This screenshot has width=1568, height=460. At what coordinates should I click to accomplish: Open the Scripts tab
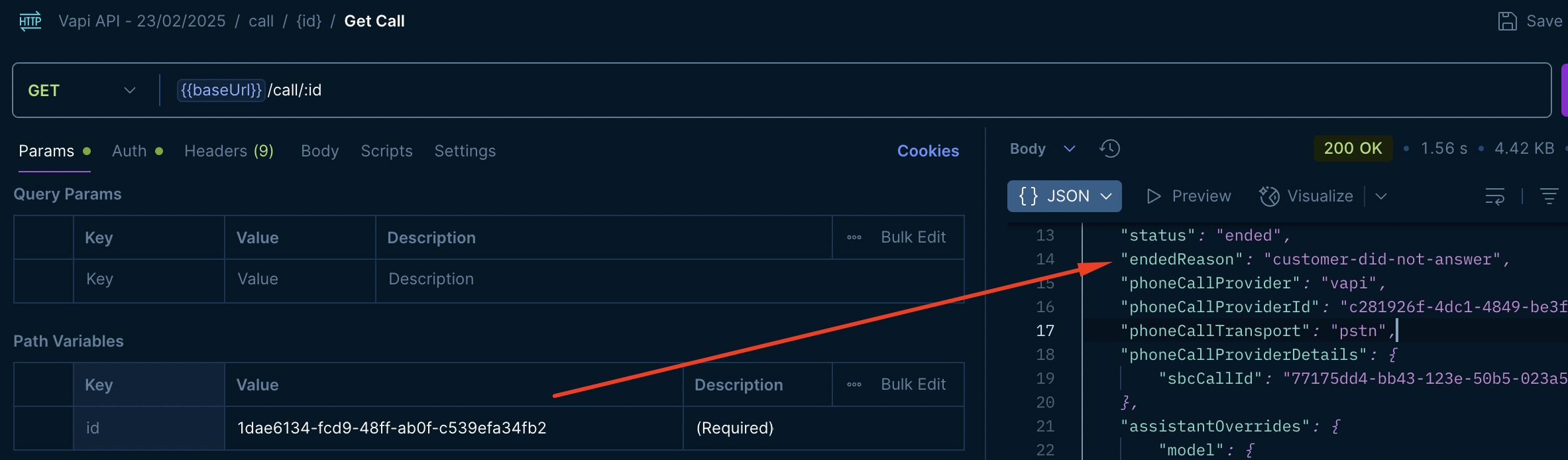[x=386, y=151]
